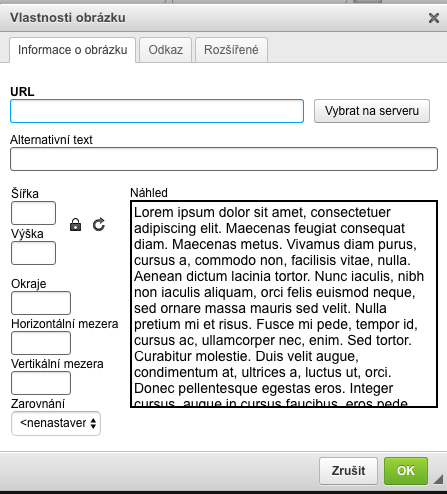
Task: Cancel with the Zrušit button
Action: click(348, 471)
